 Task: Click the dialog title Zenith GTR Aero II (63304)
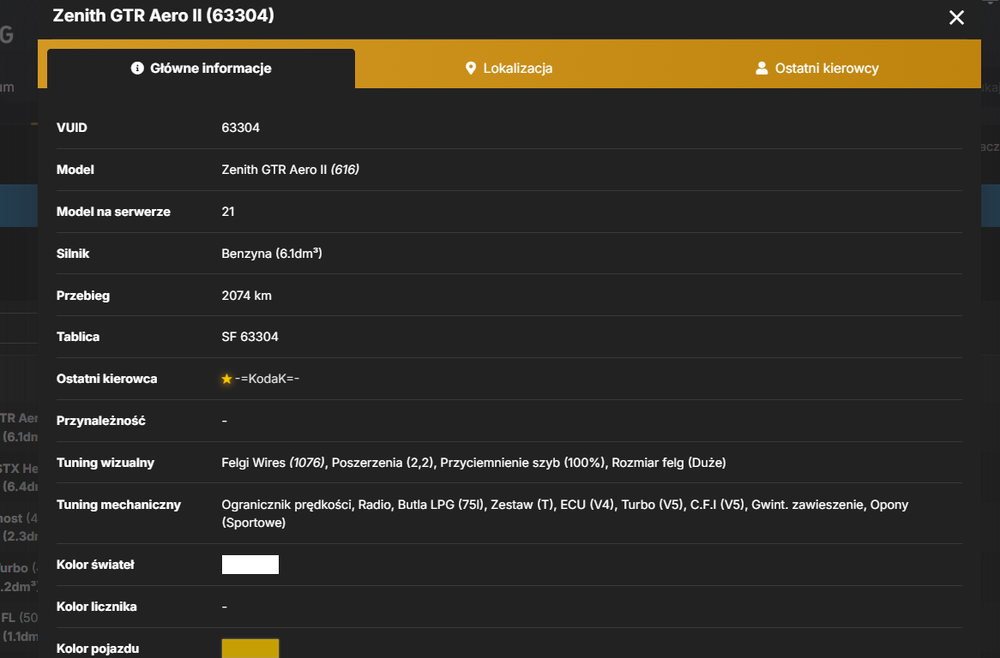pos(163,15)
